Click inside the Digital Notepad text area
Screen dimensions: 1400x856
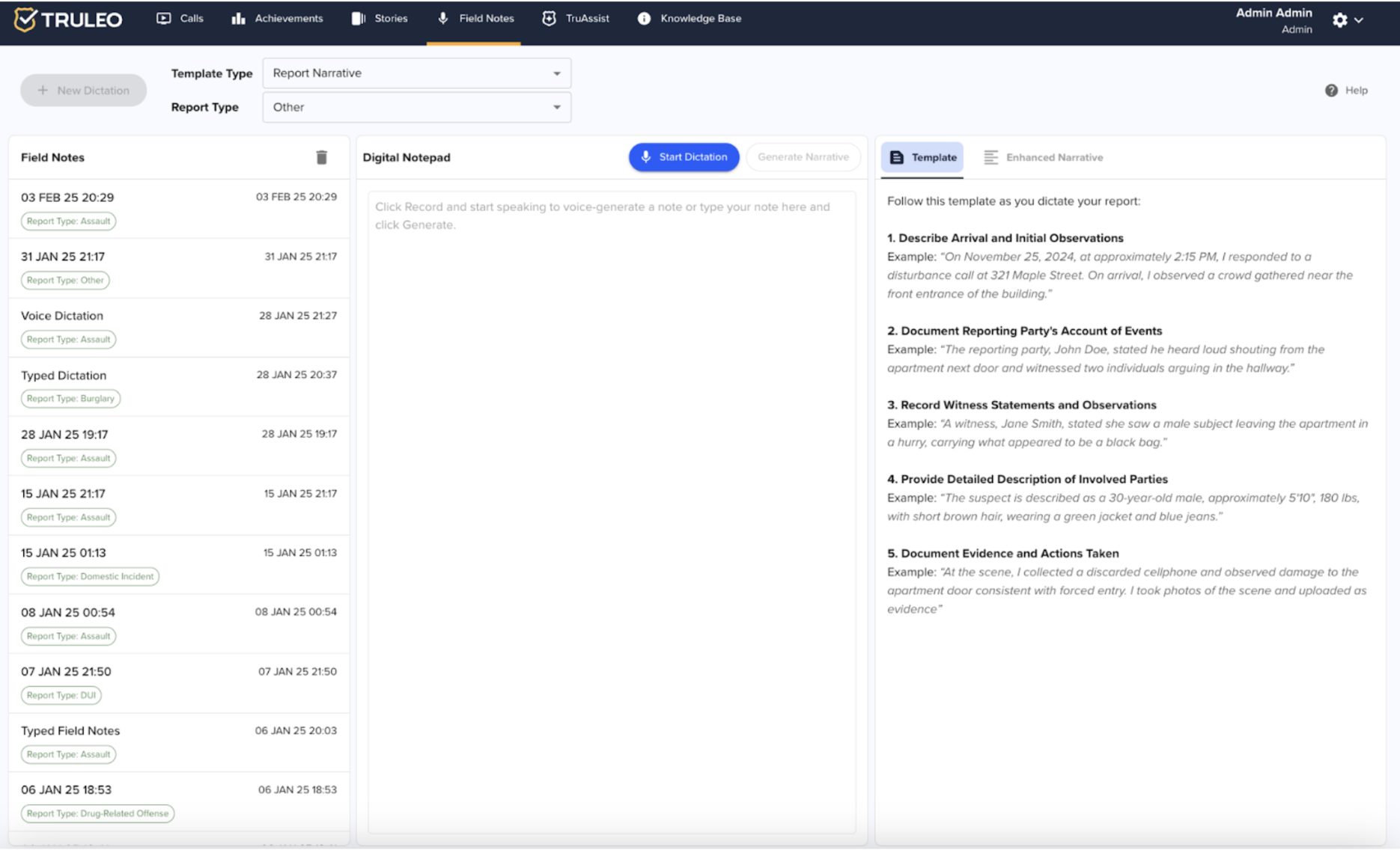point(612,512)
